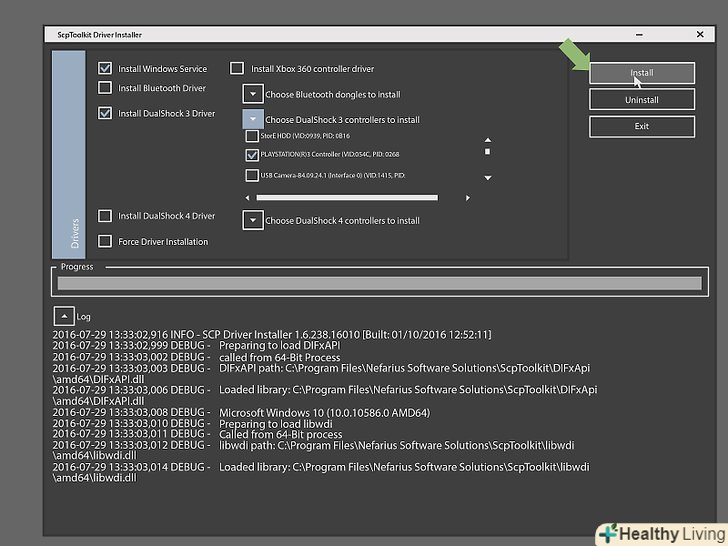Viewport: 728px width, 546px height.
Task: Expand Choose DualShock 4 controllers dropdown
Action: pyautogui.click(x=253, y=220)
